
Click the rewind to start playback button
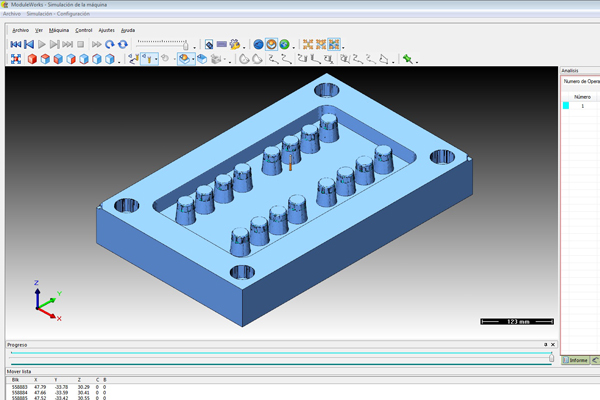(16, 45)
